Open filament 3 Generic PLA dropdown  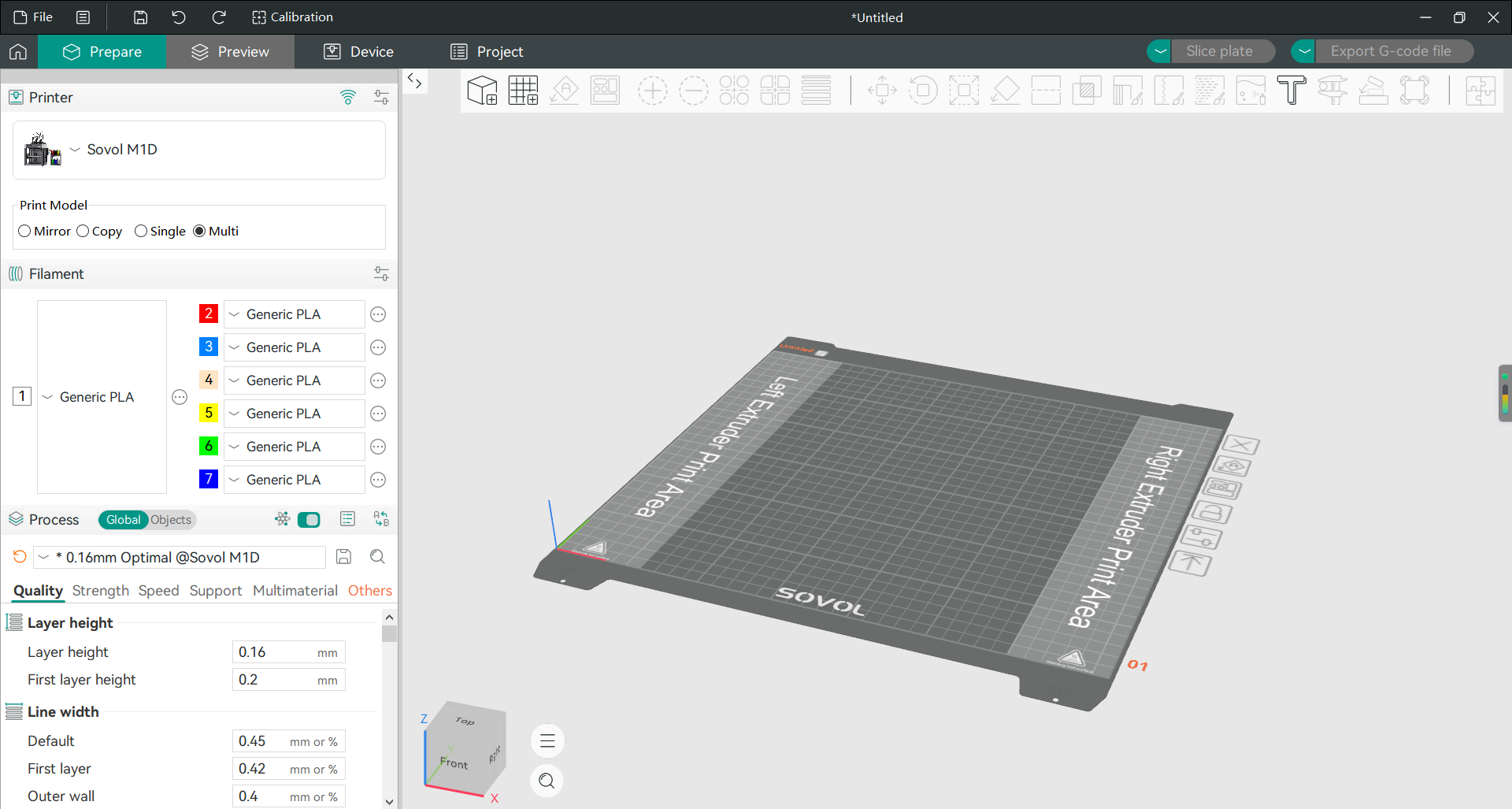[x=295, y=347]
